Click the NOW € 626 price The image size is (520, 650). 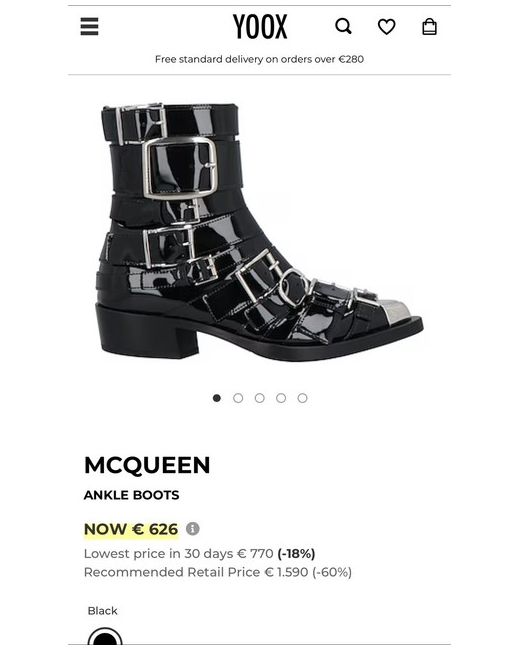(x=131, y=529)
